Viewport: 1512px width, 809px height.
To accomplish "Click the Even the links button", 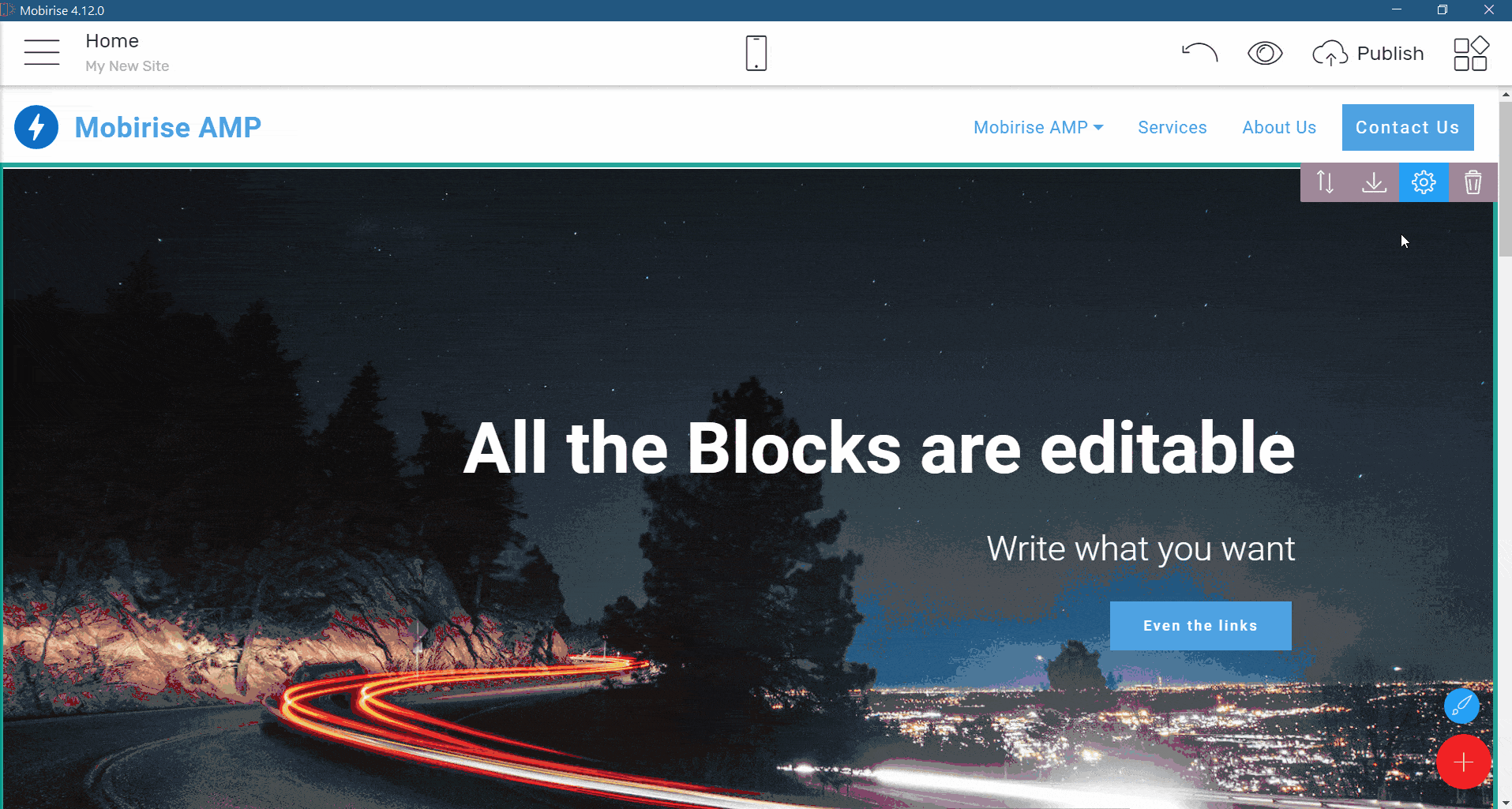I will 1200,626.
